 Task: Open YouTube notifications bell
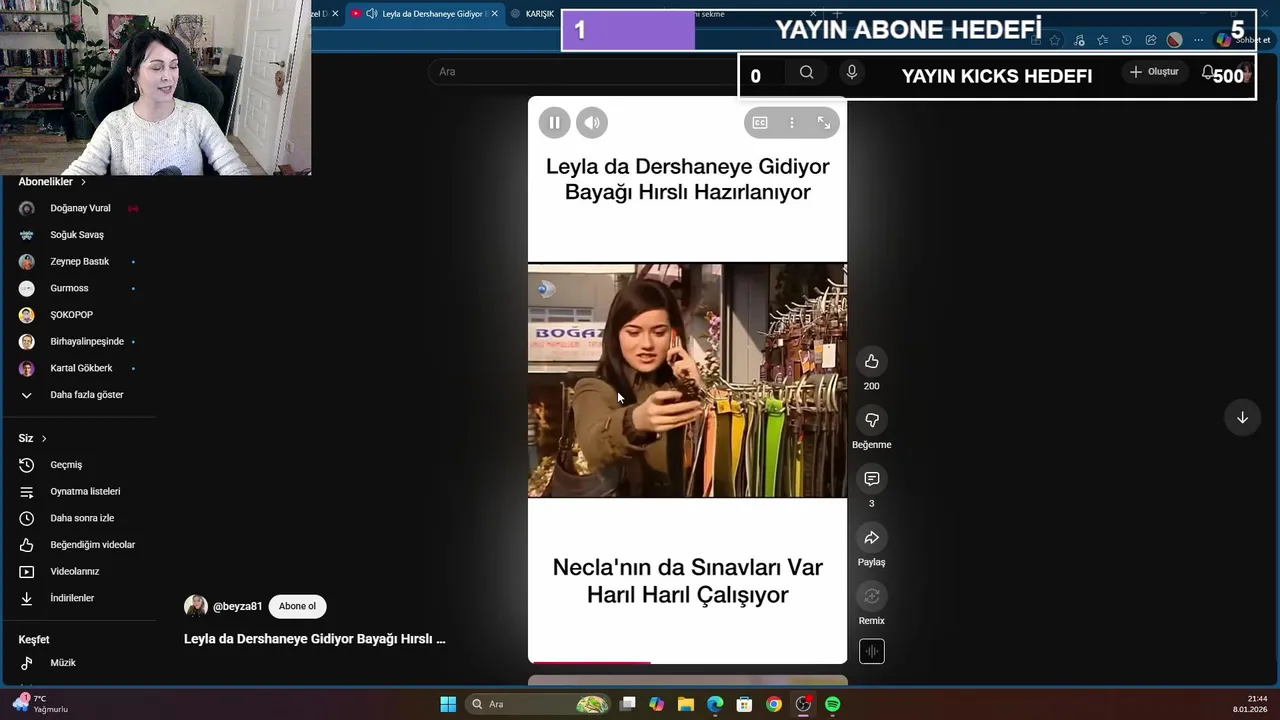coord(1208,72)
